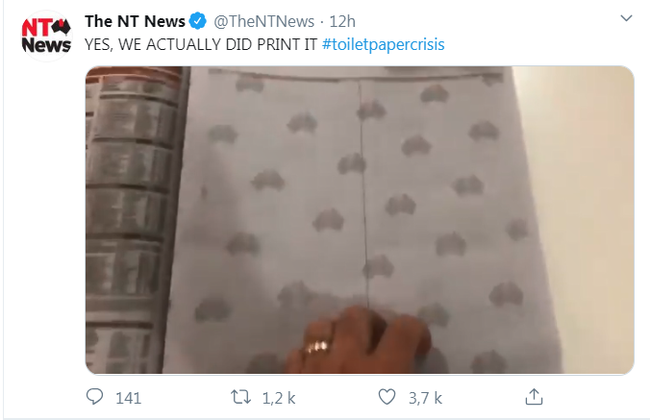Click the tweet text YES, WE ACTUALLY DID PRINT IT

[x=201, y=44]
